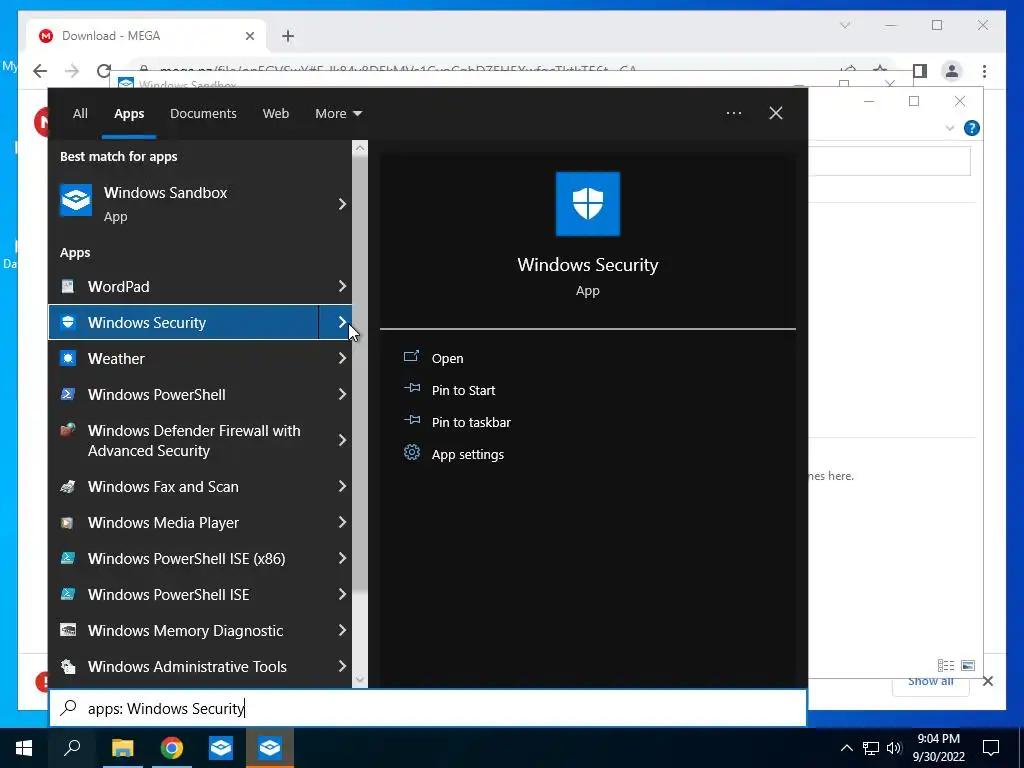Select Windows Administrative Tools result

(x=184, y=666)
